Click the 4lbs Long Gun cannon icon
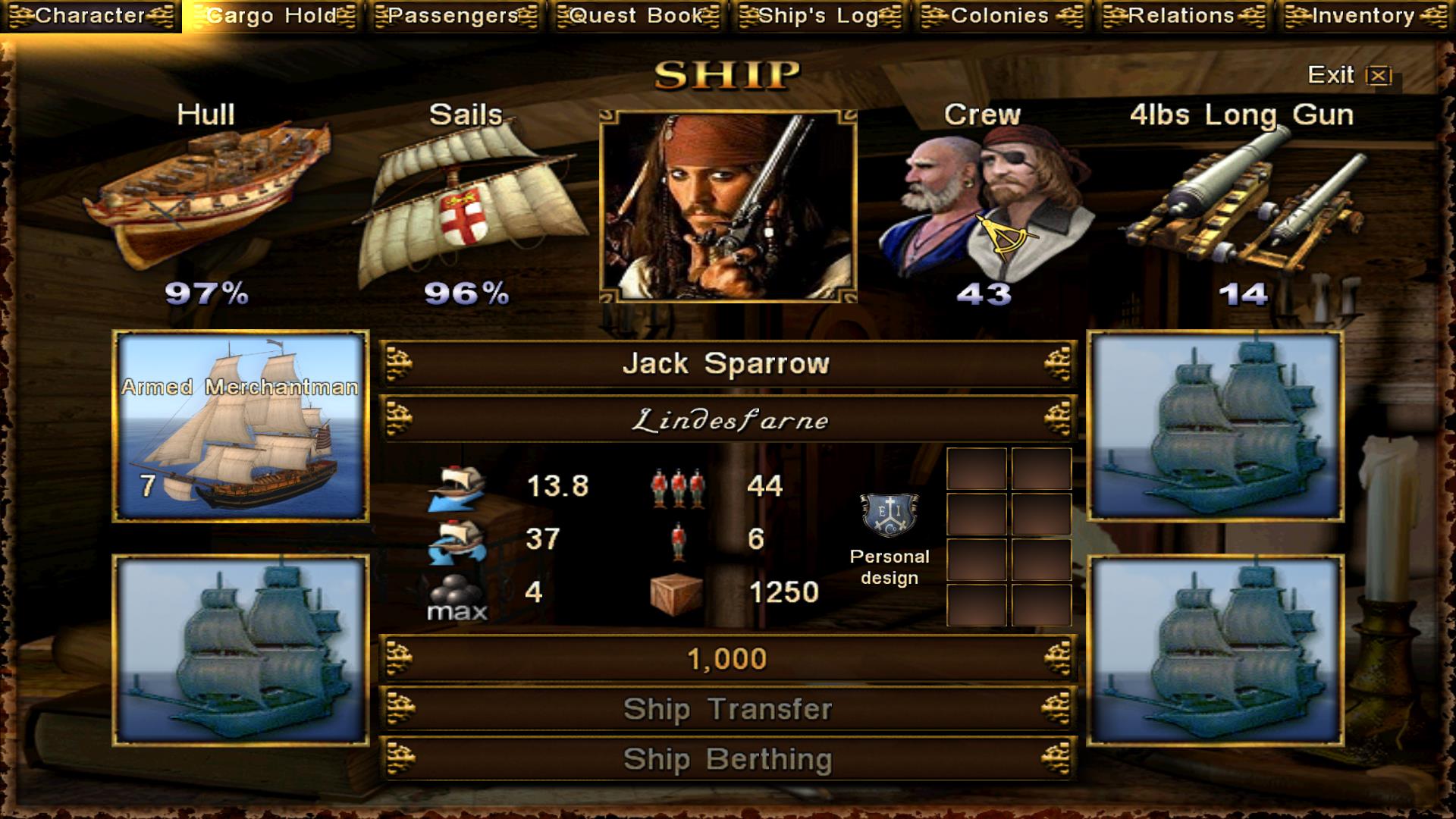The image size is (1456, 819). pos(1244,201)
